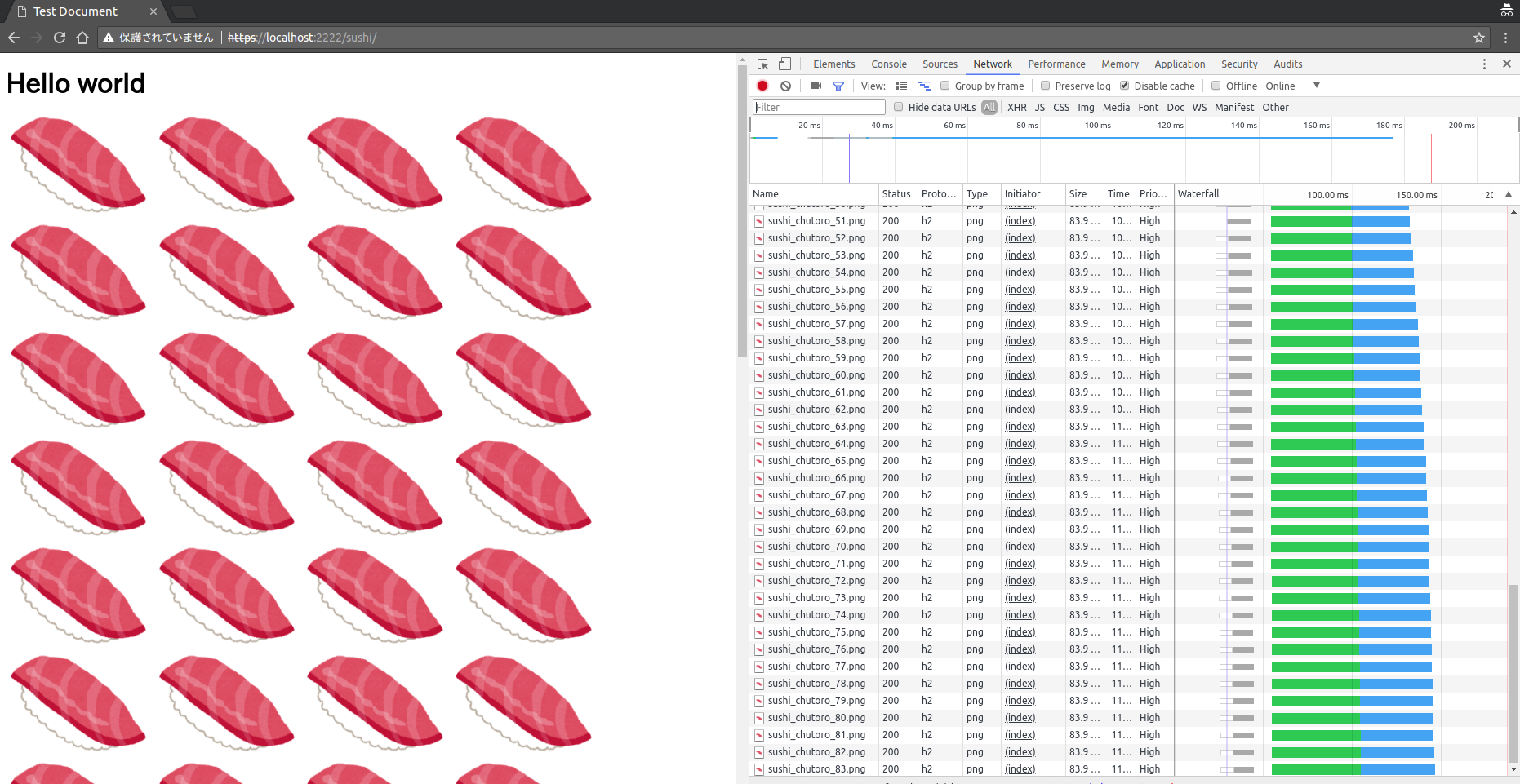This screenshot has height=784, width=1520.
Task: Click the not-secure warning triangle icon
Action: tap(109, 38)
